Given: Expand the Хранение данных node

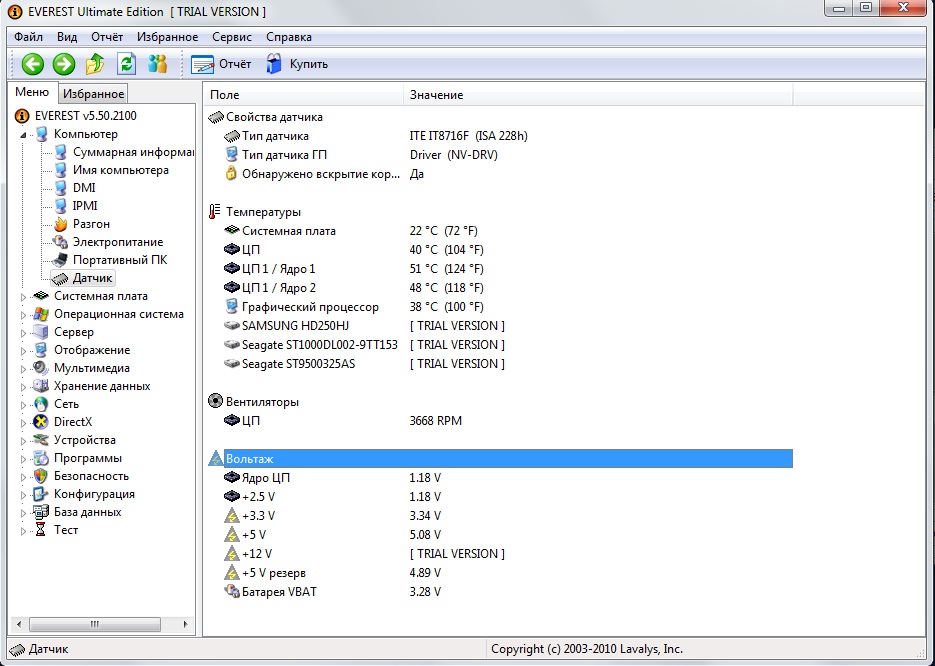Looking at the screenshot, I should point(23,387).
